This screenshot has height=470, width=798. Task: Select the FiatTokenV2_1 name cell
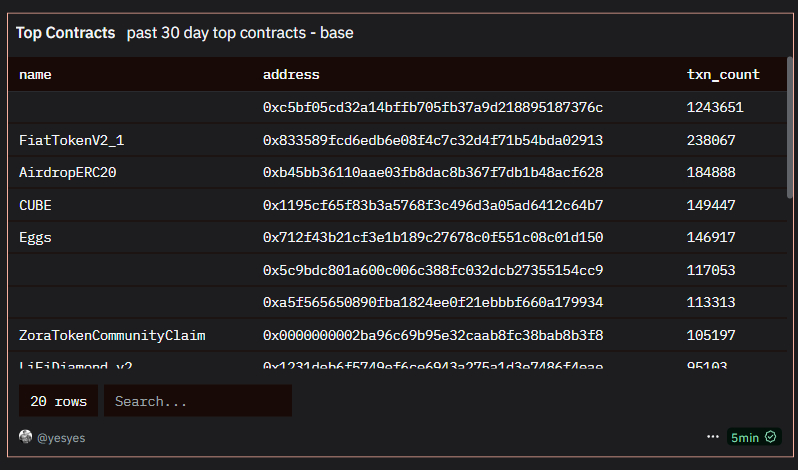pyautogui.click(x=72, y=140)
